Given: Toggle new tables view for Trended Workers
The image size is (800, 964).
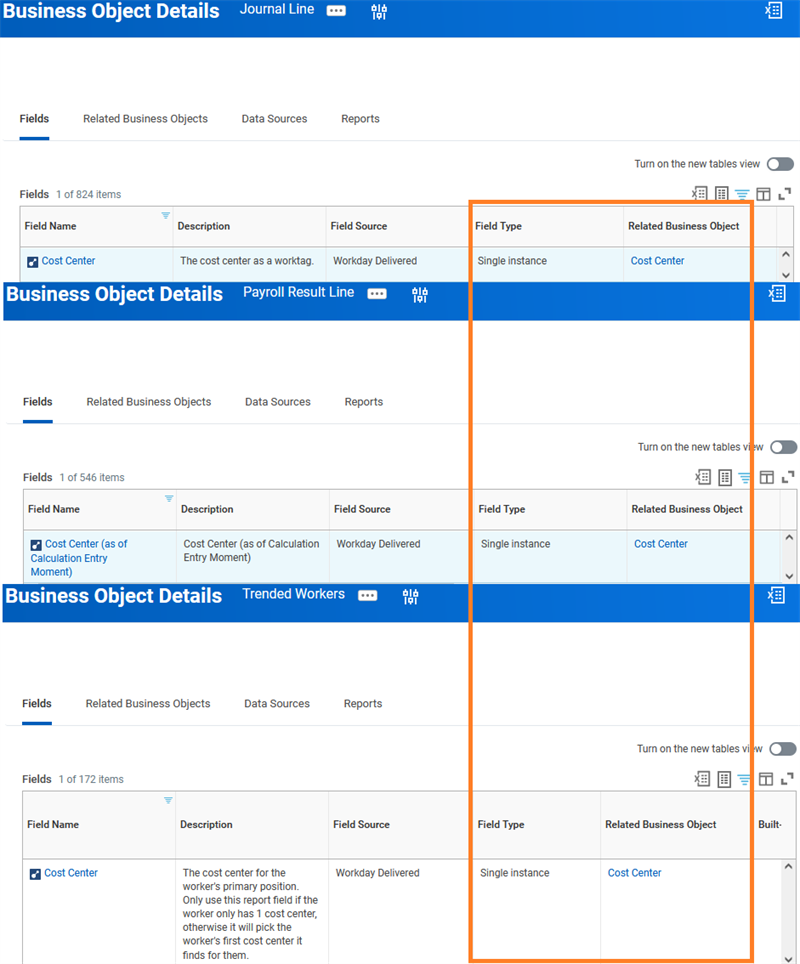Looking at the screenshot, I should [x=783, y=749].
